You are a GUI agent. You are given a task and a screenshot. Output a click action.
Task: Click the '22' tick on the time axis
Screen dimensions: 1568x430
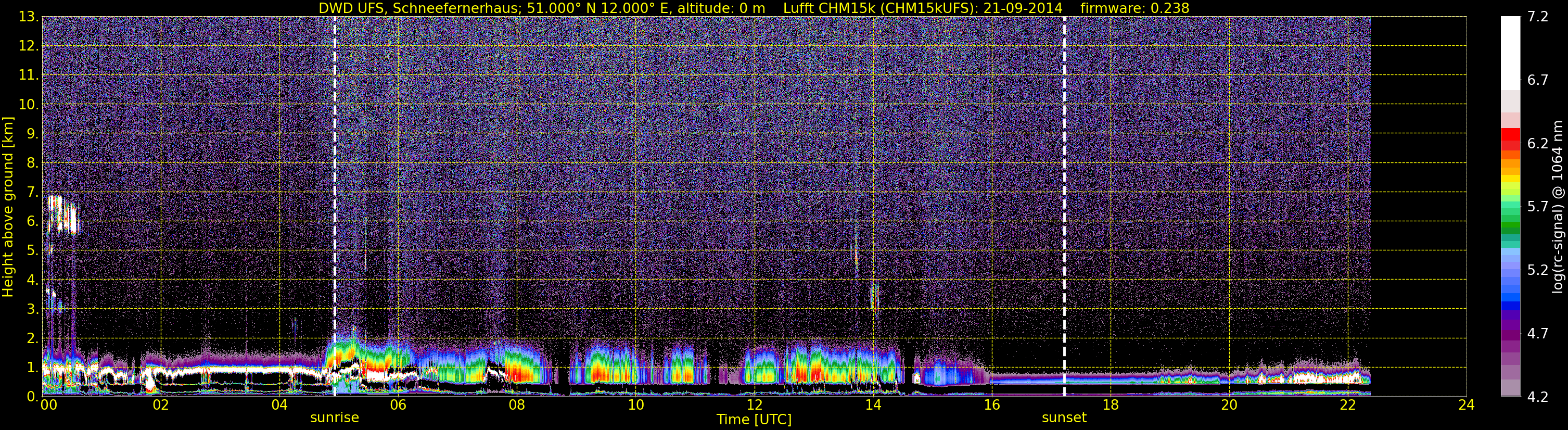(x=1348, y=405)
